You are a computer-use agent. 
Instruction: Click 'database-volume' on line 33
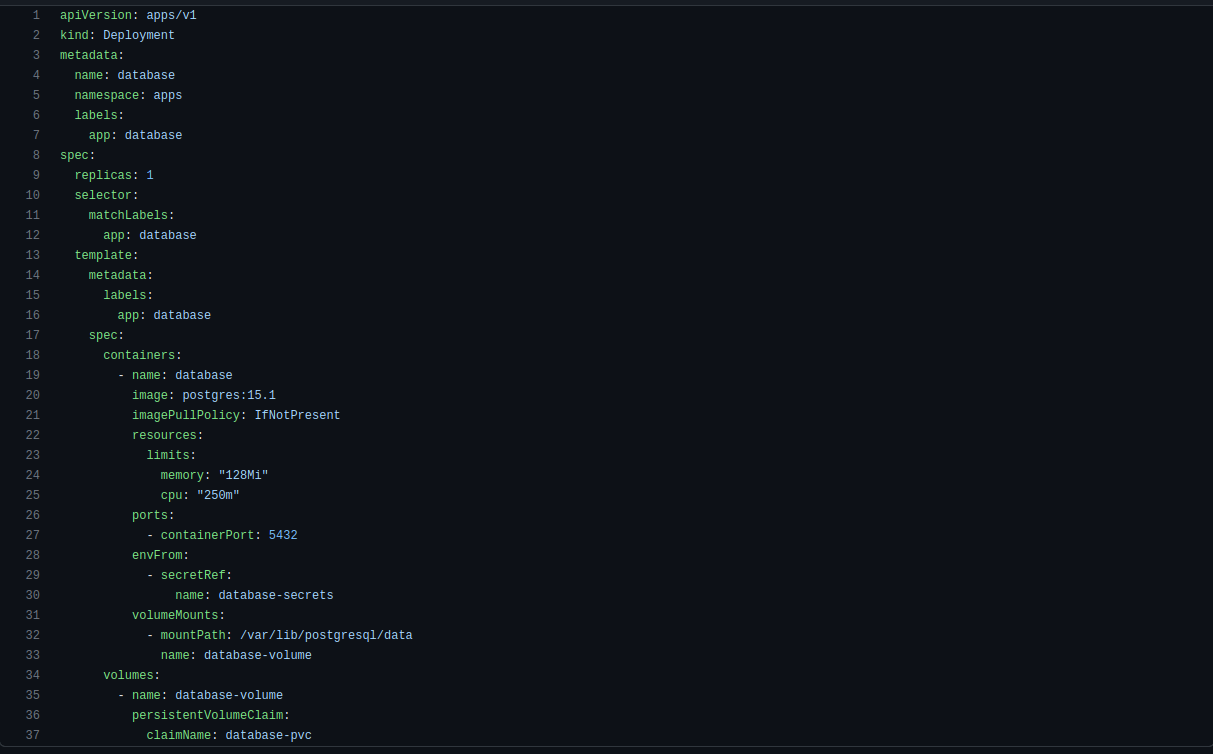tap(258, 655)
